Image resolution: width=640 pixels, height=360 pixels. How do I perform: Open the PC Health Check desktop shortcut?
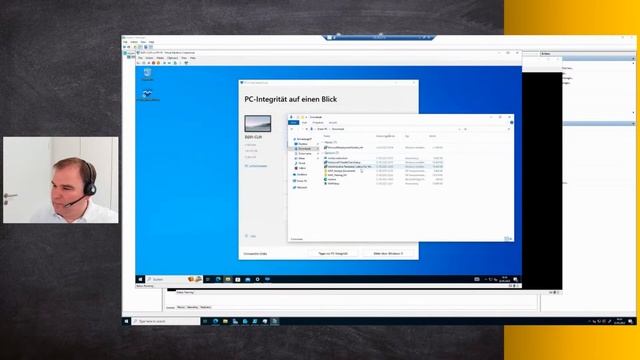tap(147, 96)
